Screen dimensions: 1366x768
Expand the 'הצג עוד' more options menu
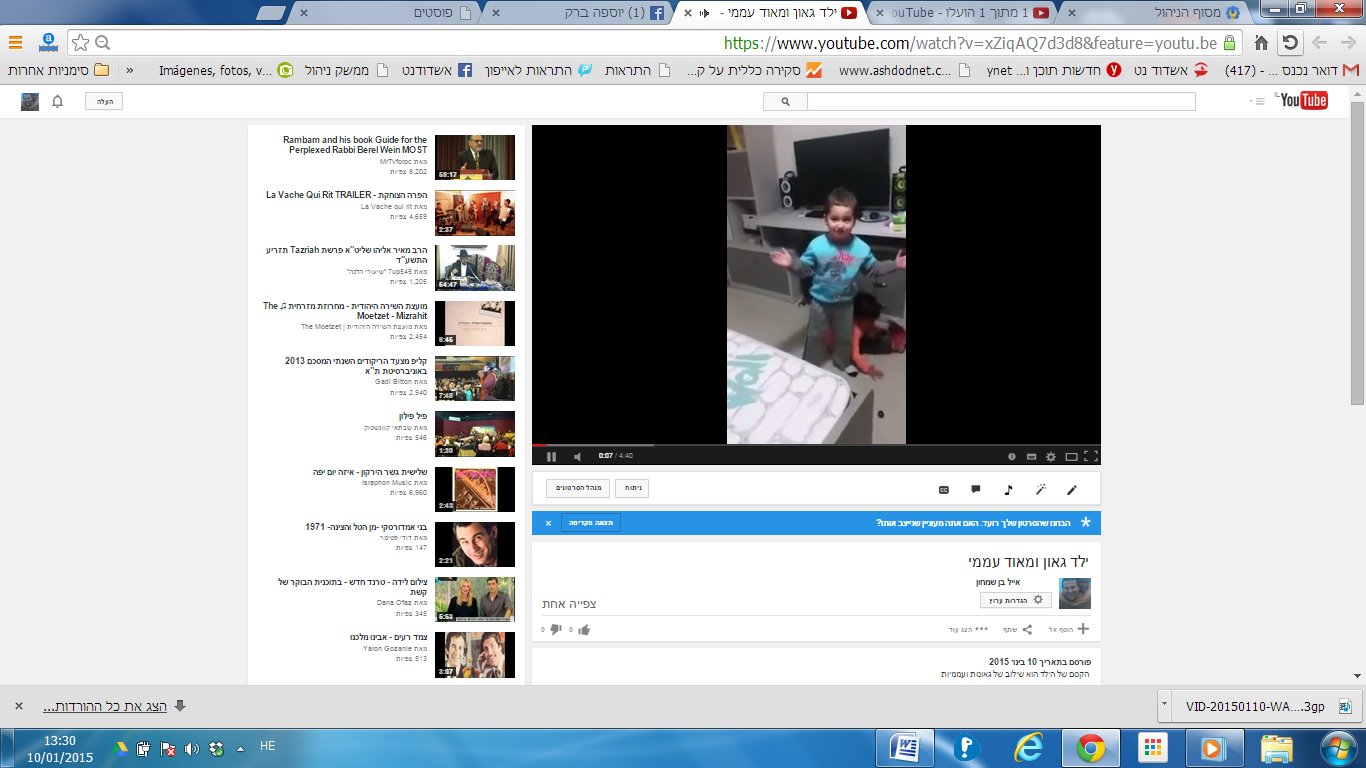coord(968,630)
